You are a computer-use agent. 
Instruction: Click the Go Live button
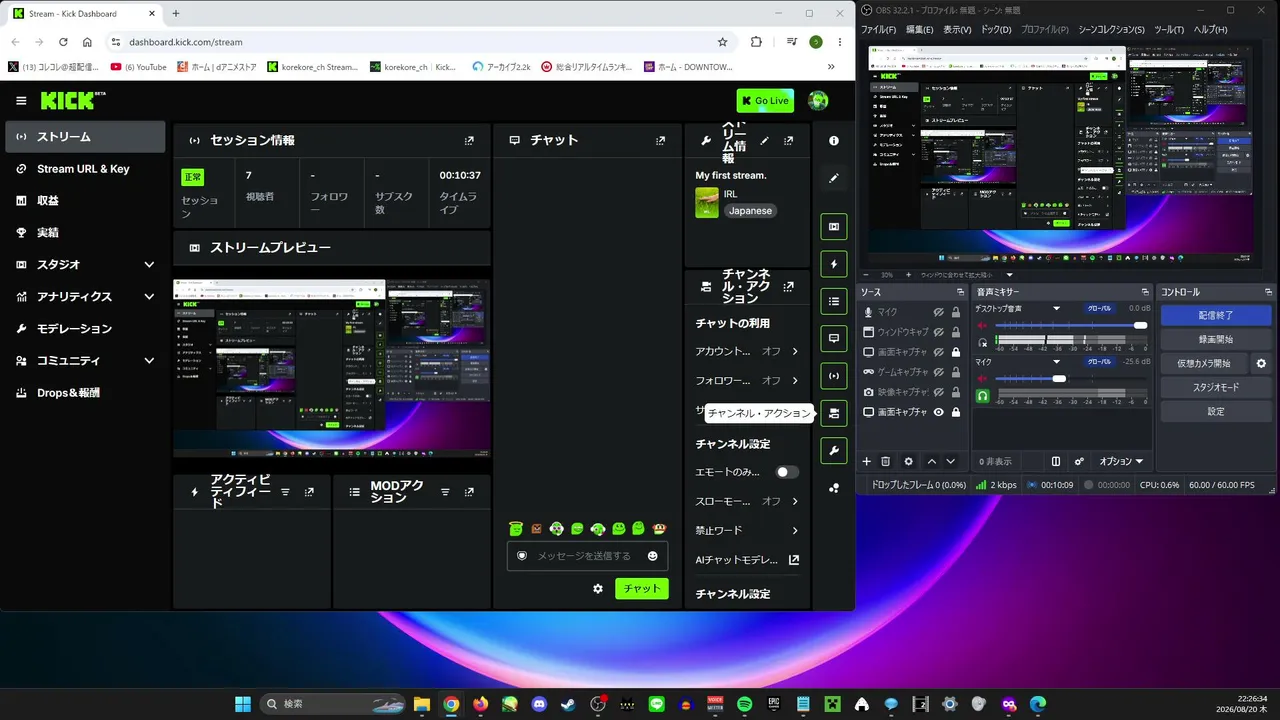pyautogui.click(x=765, y=101)
